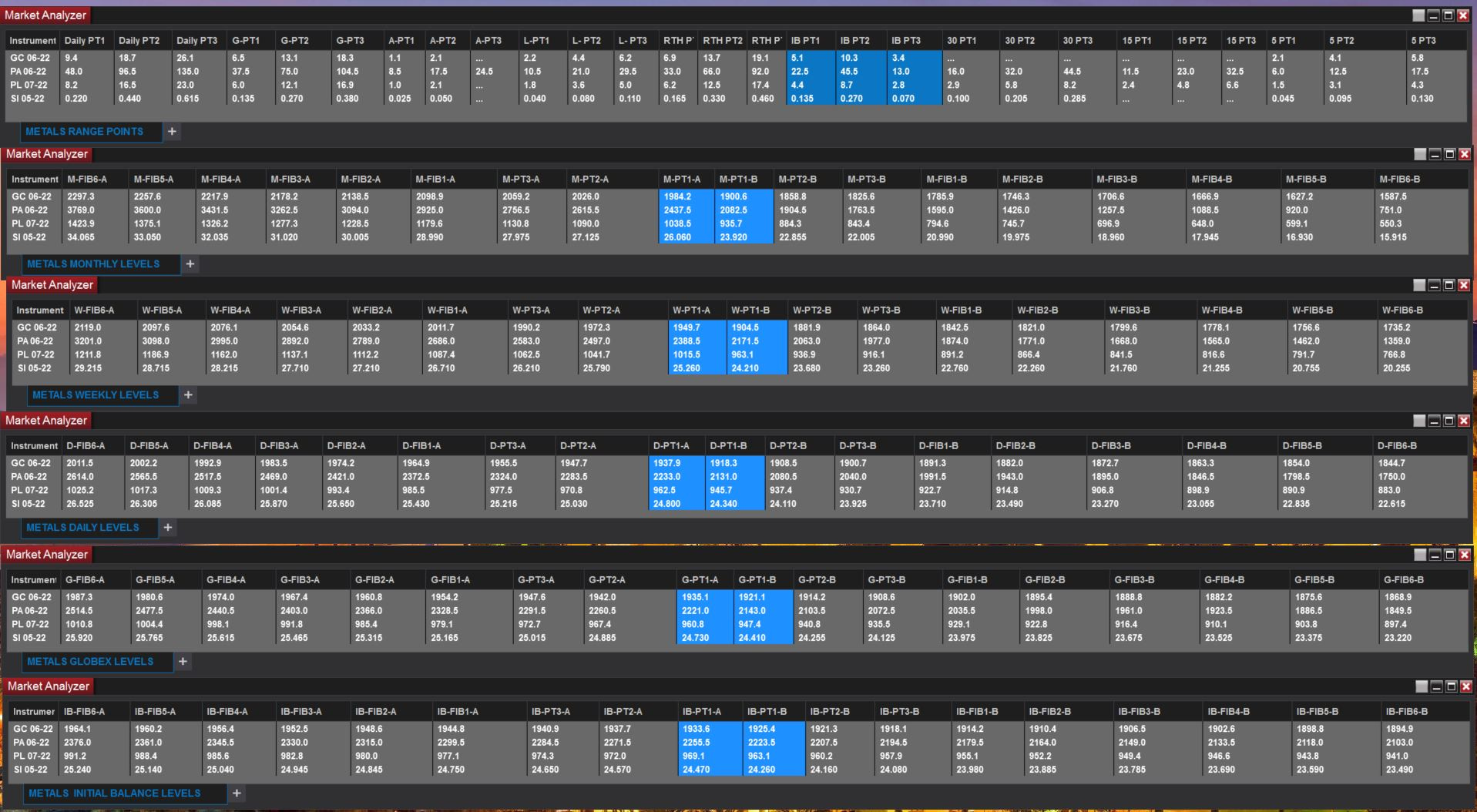
Task: Select the SI 05-22 row in Metals Daily Levels
Action: (737, 504)
